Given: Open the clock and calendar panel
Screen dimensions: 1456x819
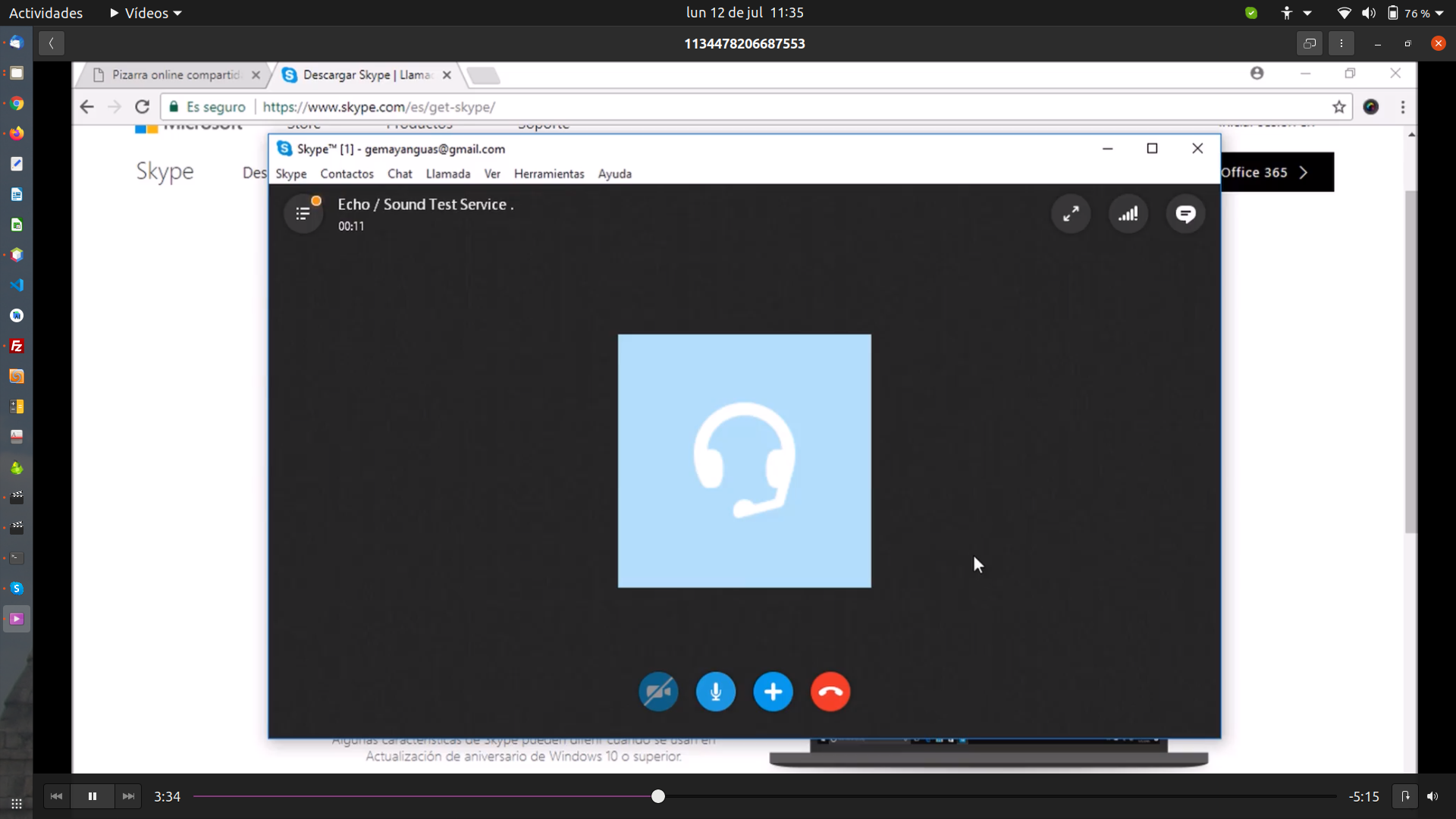Looking at the screenshot, I should [744, 13].
